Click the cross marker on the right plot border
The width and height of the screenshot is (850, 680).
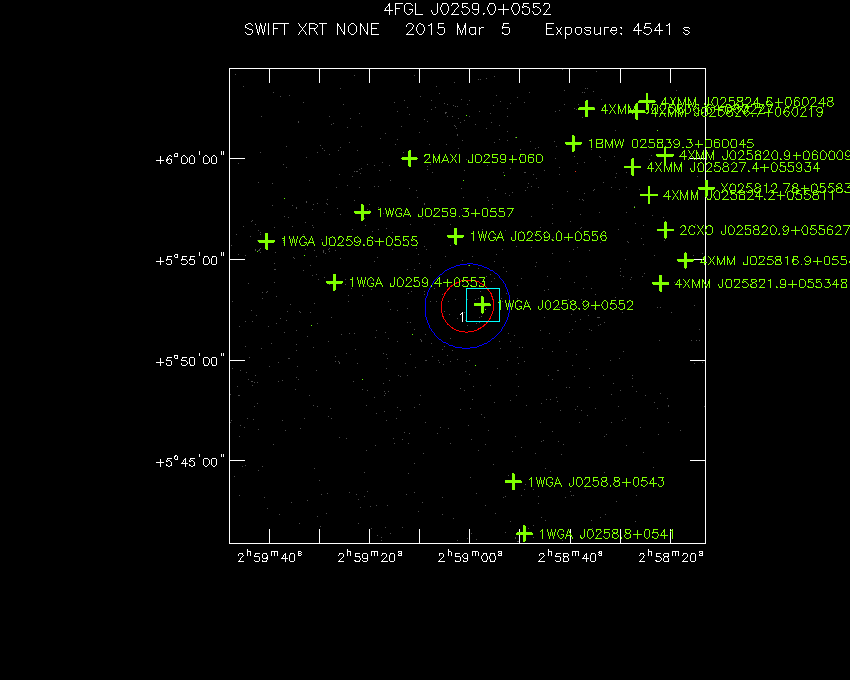click(x=706, y=188)
